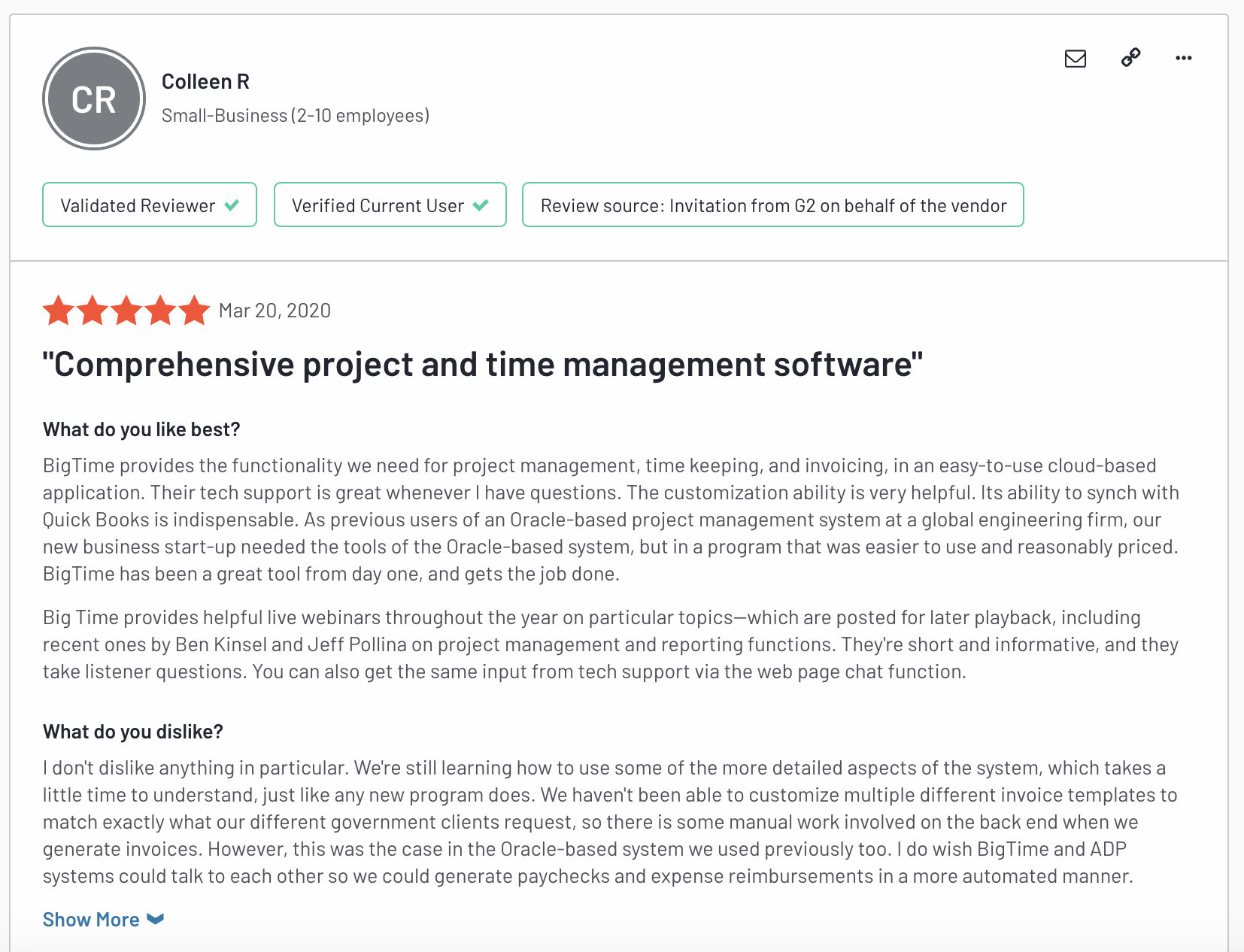Expand review with Show More

coord(103,920)
